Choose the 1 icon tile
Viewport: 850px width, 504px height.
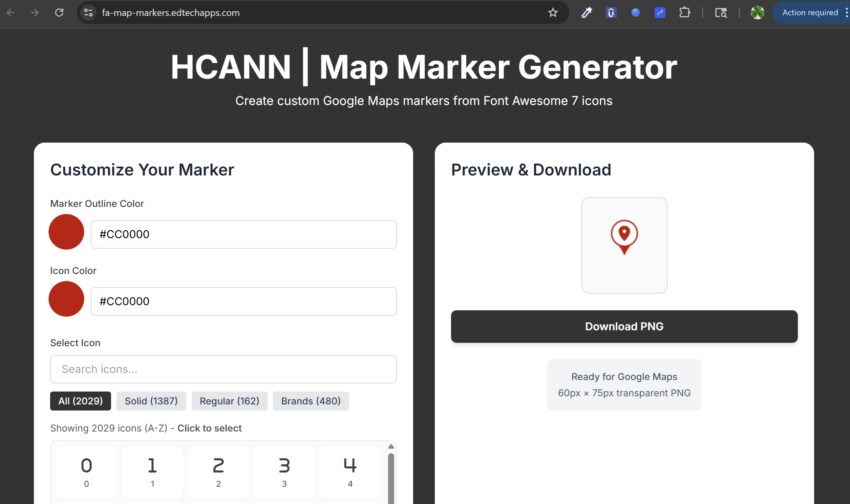[152, 471]
